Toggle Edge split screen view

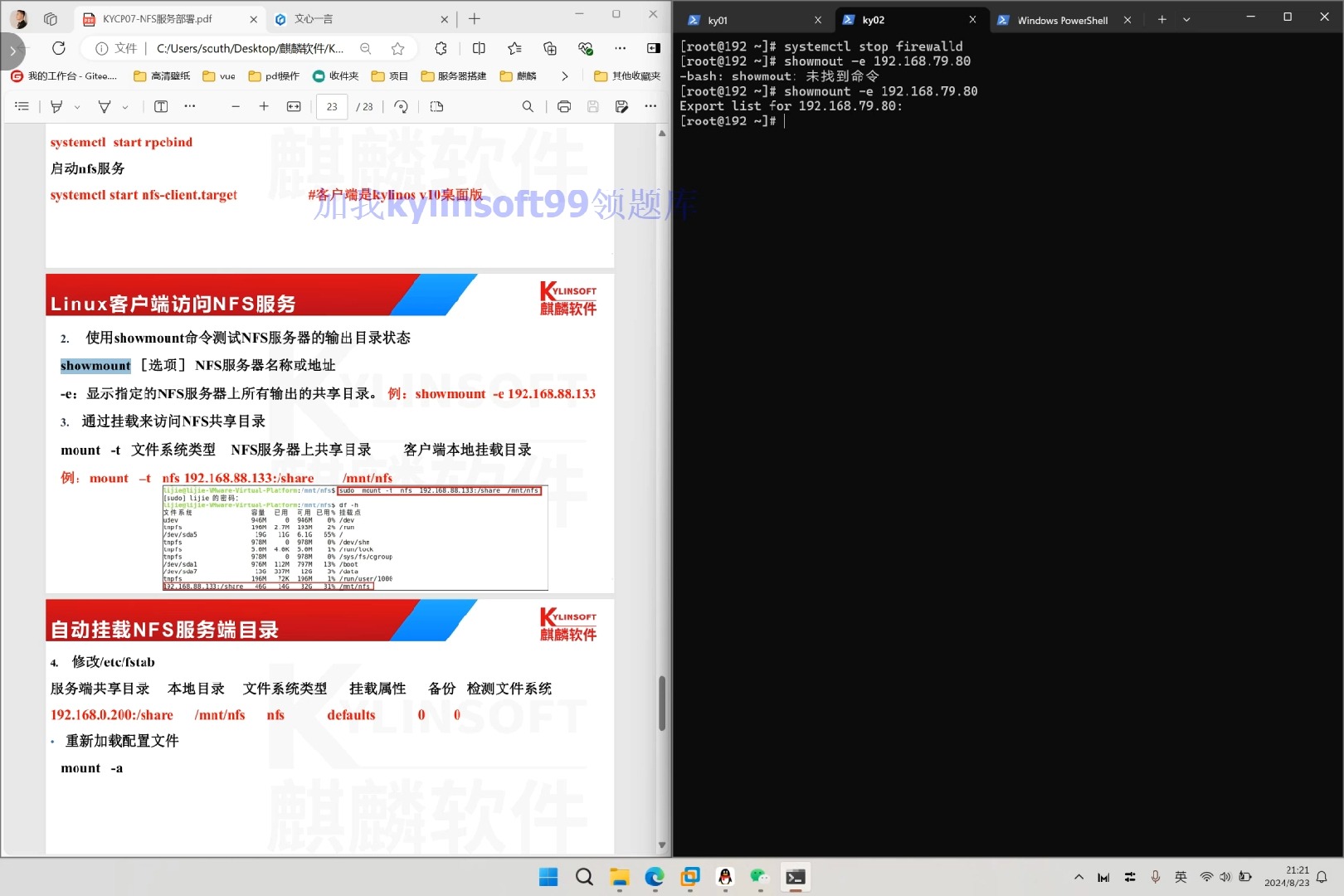point(479,48)
